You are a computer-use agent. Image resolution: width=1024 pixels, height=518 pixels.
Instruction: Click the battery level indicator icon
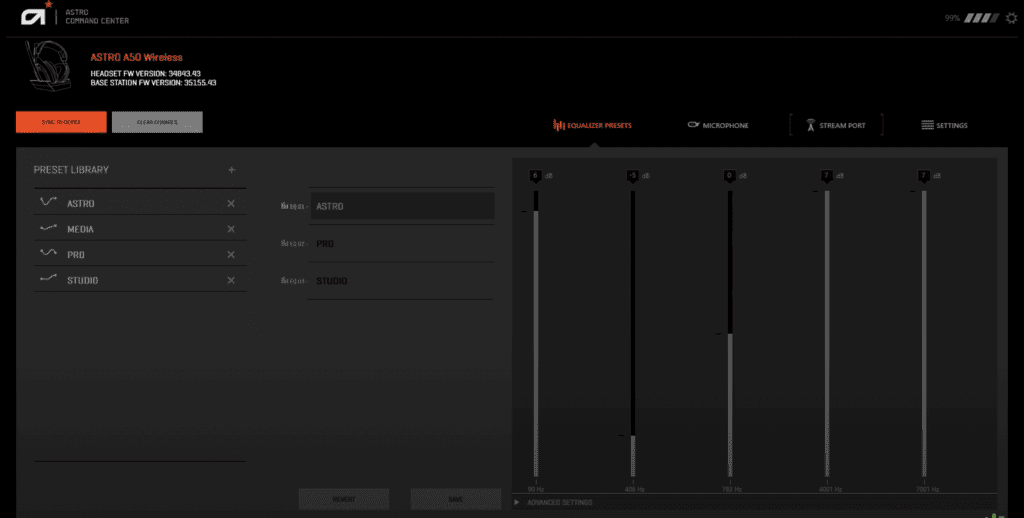pos(982,18)
